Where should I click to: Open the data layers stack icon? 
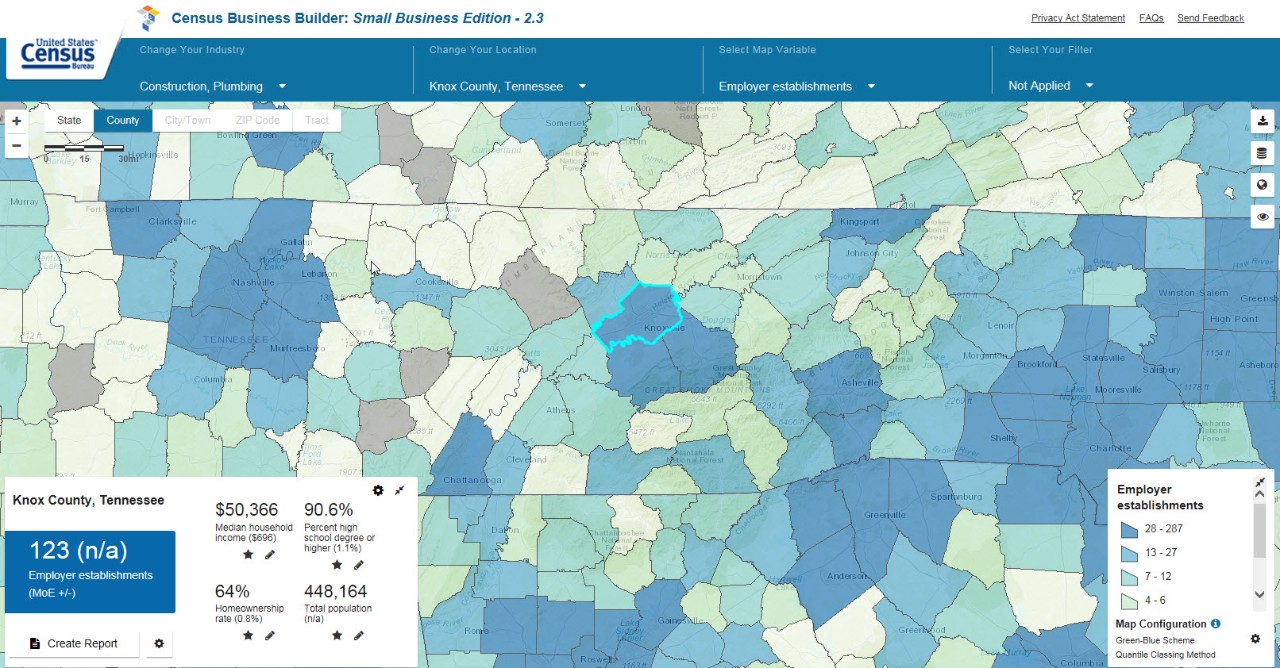pos(1262,153)
